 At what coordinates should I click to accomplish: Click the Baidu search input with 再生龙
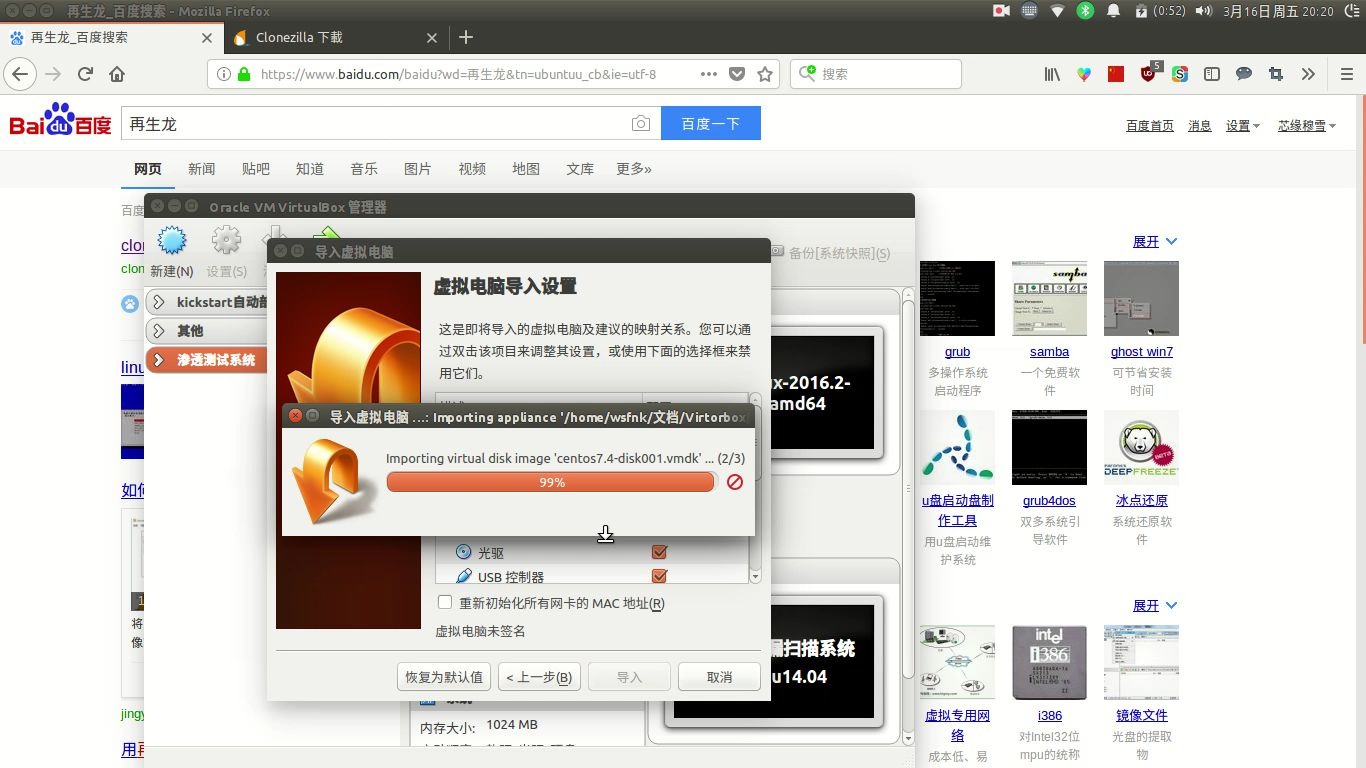click(375, 124)
